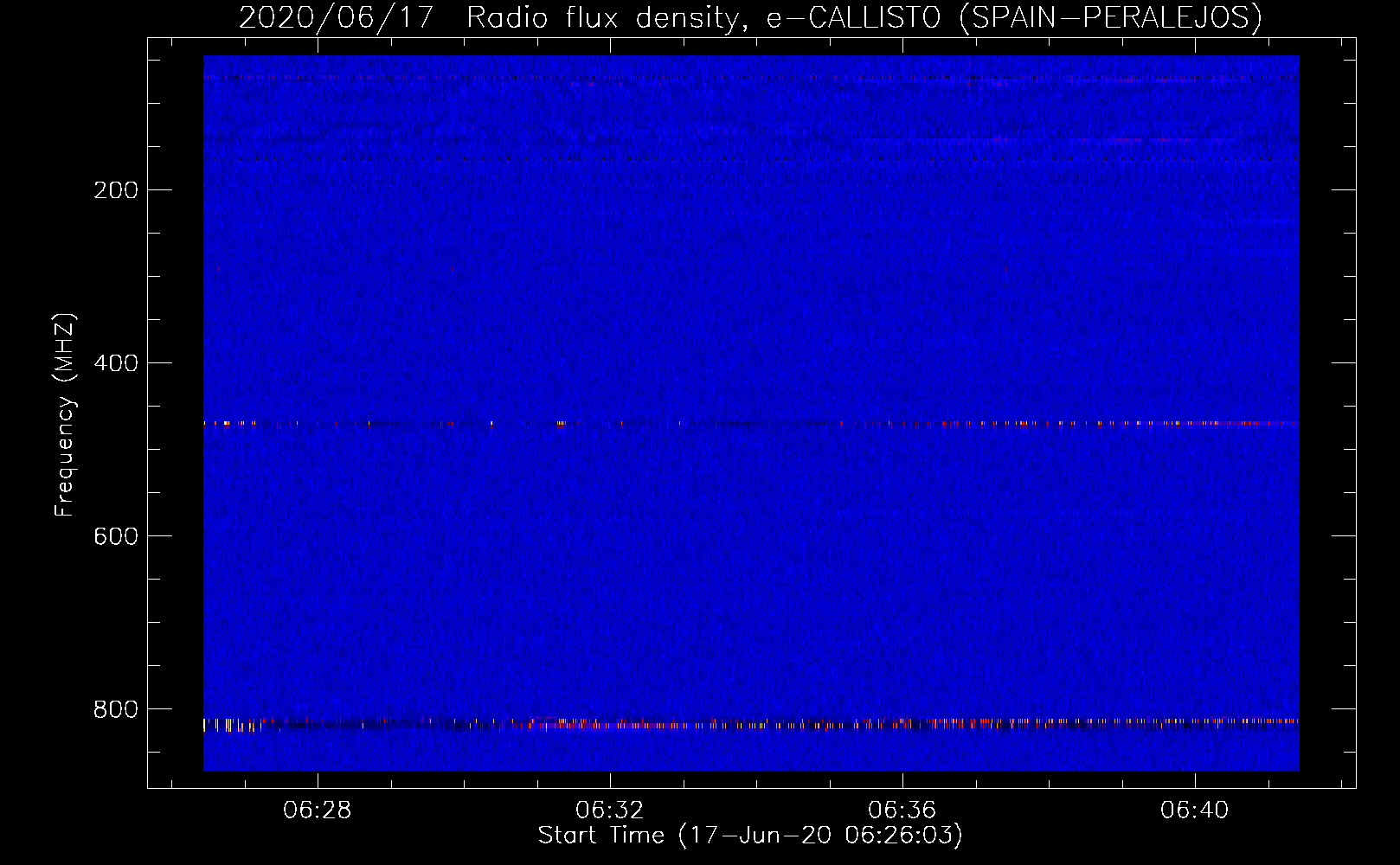Click the '600' frequency tick label
Screen dimensions: 1400x865
pos(116,536)
